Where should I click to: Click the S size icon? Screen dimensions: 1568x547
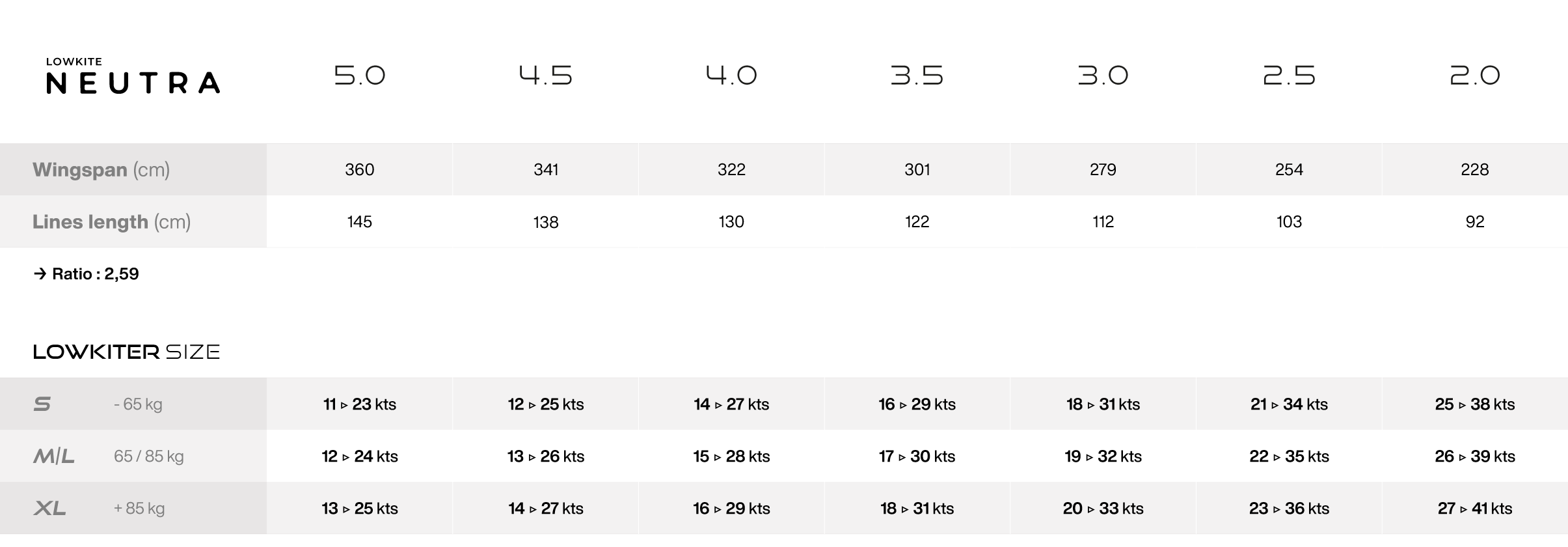(x=42, y=404)
